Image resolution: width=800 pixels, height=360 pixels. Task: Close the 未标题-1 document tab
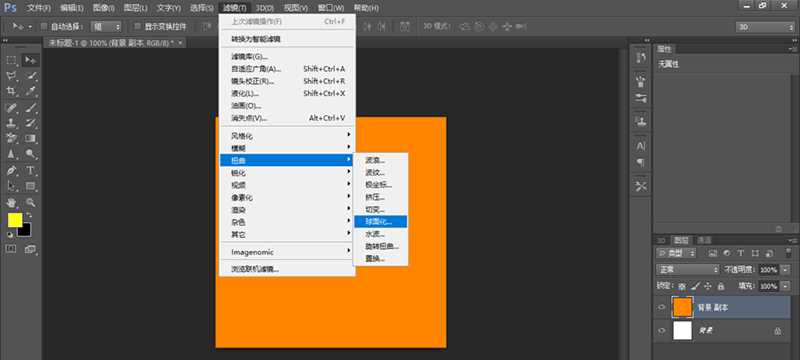pyautogui.click(x=181, y=43)
